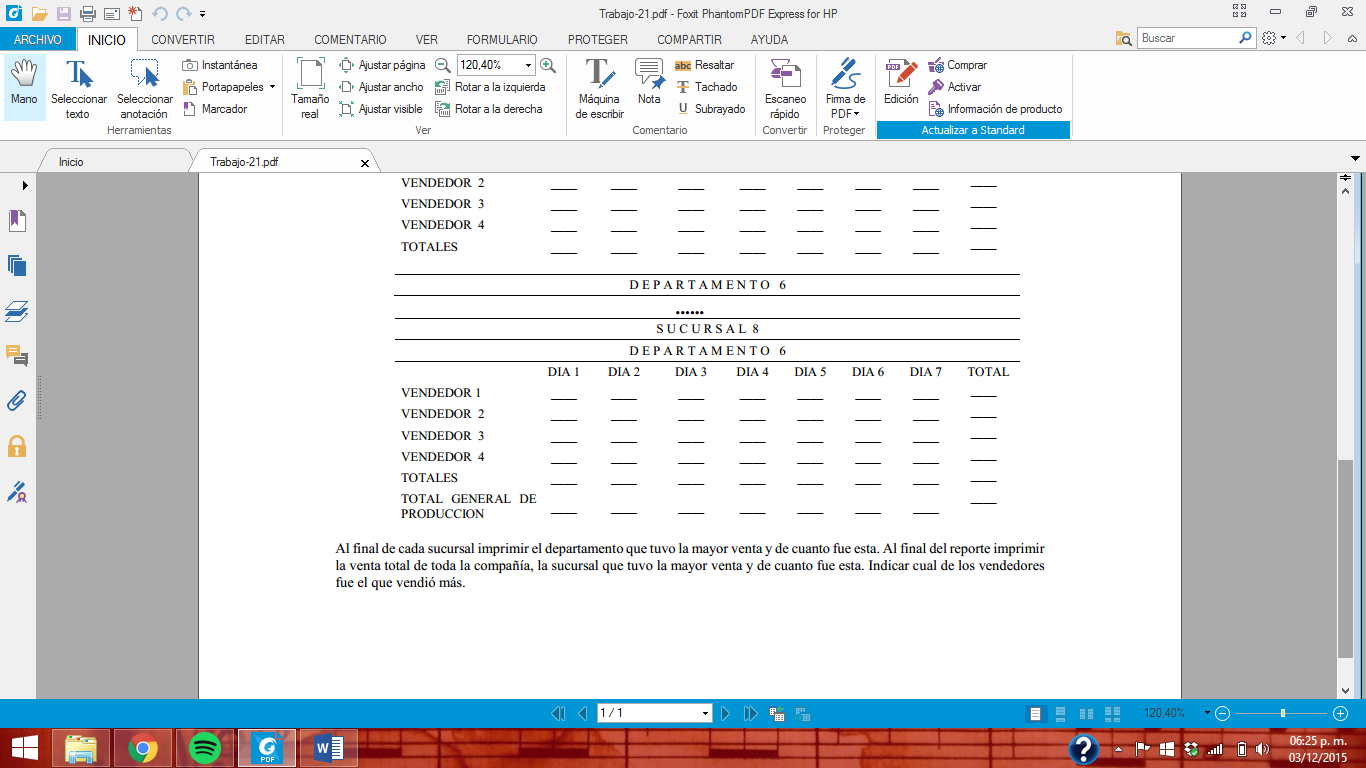Open the ARCHIVO menu
The image size is (1366, 768).
(38, 40)
